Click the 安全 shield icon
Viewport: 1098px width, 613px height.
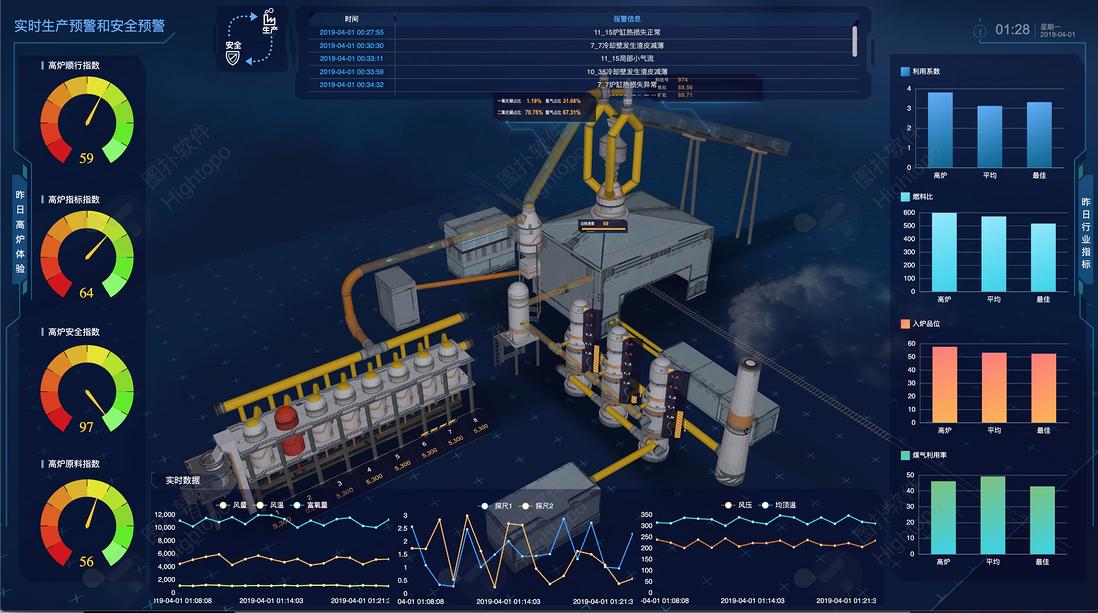(x=232, y=60)
